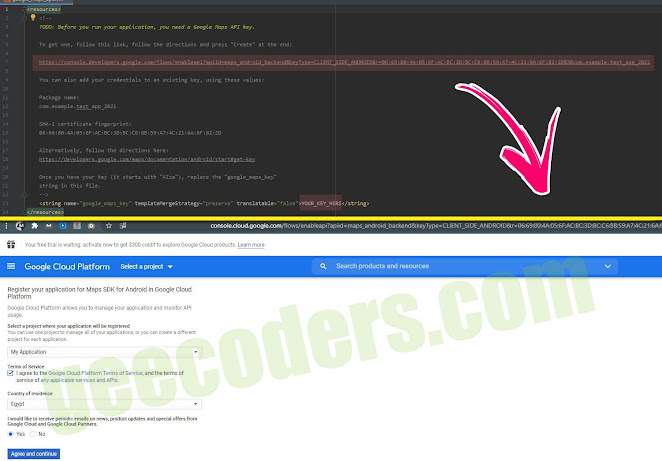This screenshot has width=662, height=461.
Task: Select the No radio button for email updates
Action: pyautogui.click(x=32, y=434)
